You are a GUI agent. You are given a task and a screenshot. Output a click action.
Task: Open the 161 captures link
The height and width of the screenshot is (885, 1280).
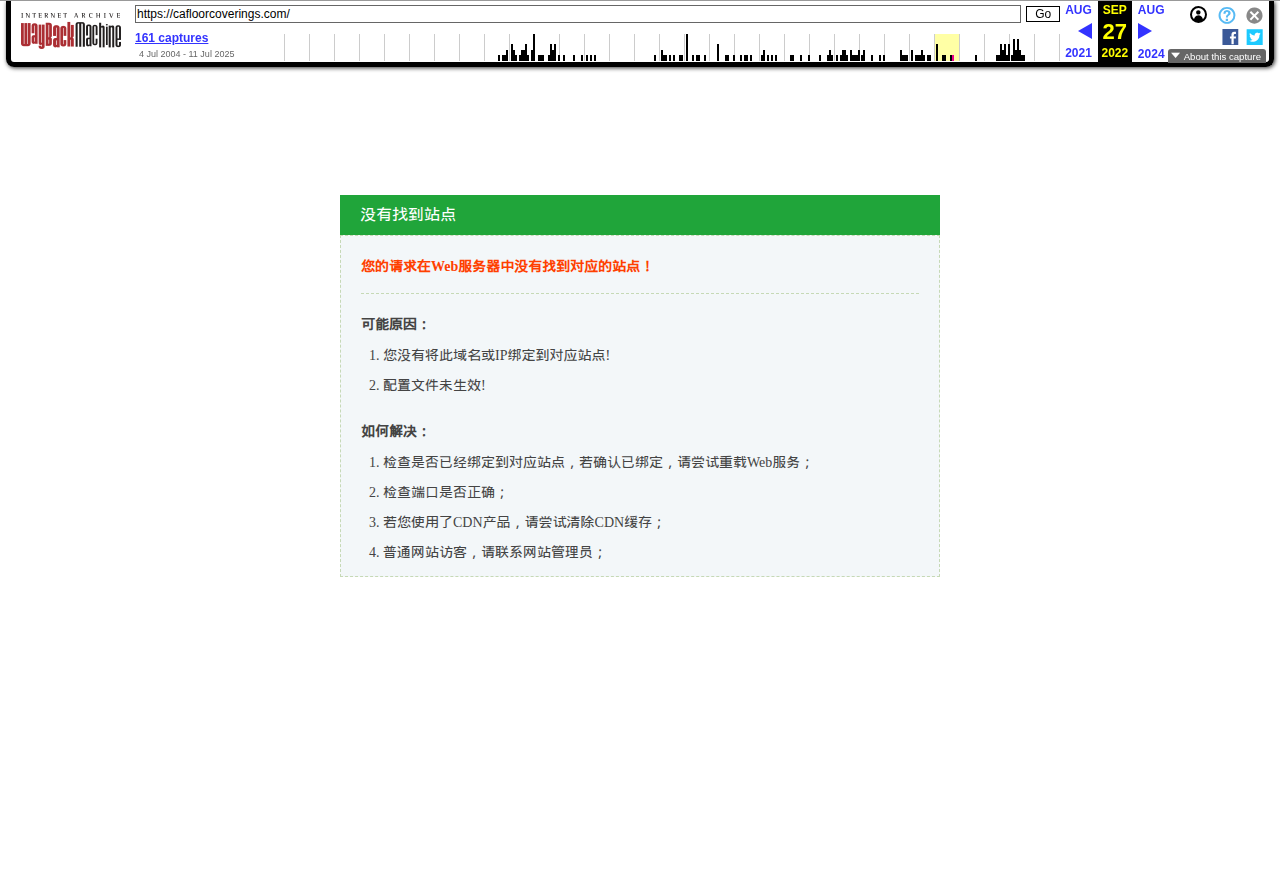coord(171,38)
